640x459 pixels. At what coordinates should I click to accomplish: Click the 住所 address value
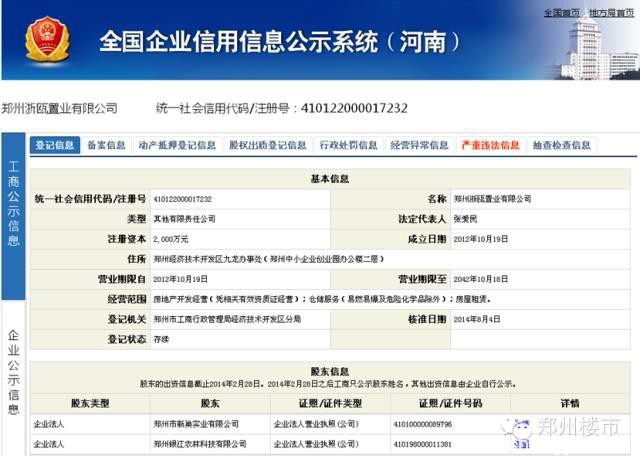coord(269,259)
